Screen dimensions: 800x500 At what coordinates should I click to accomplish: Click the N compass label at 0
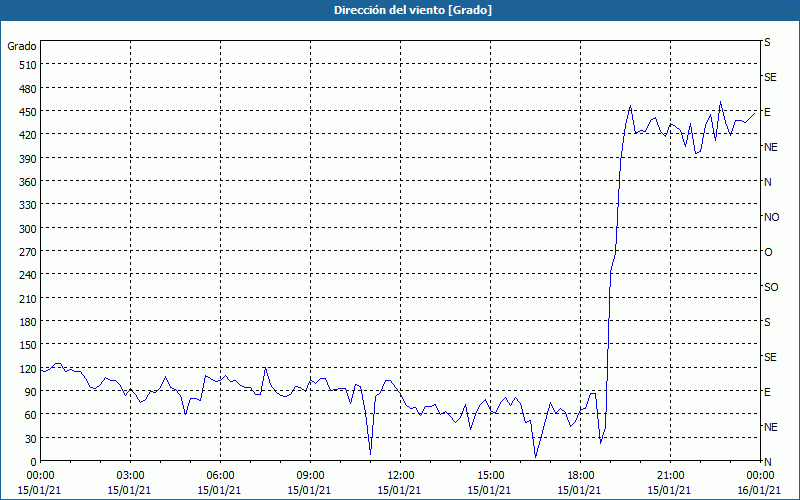767,462
